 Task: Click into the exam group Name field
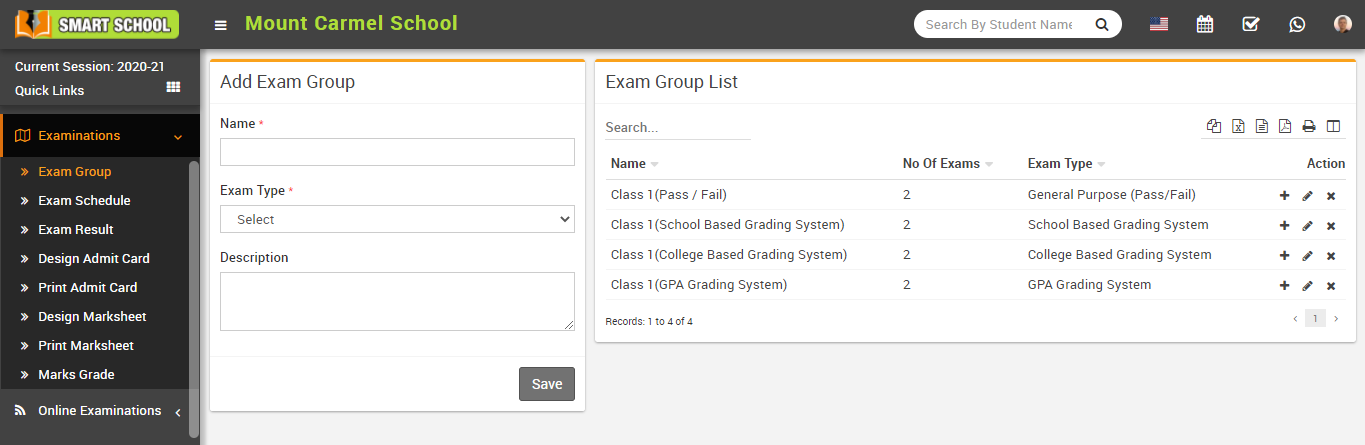coord(397,152)
